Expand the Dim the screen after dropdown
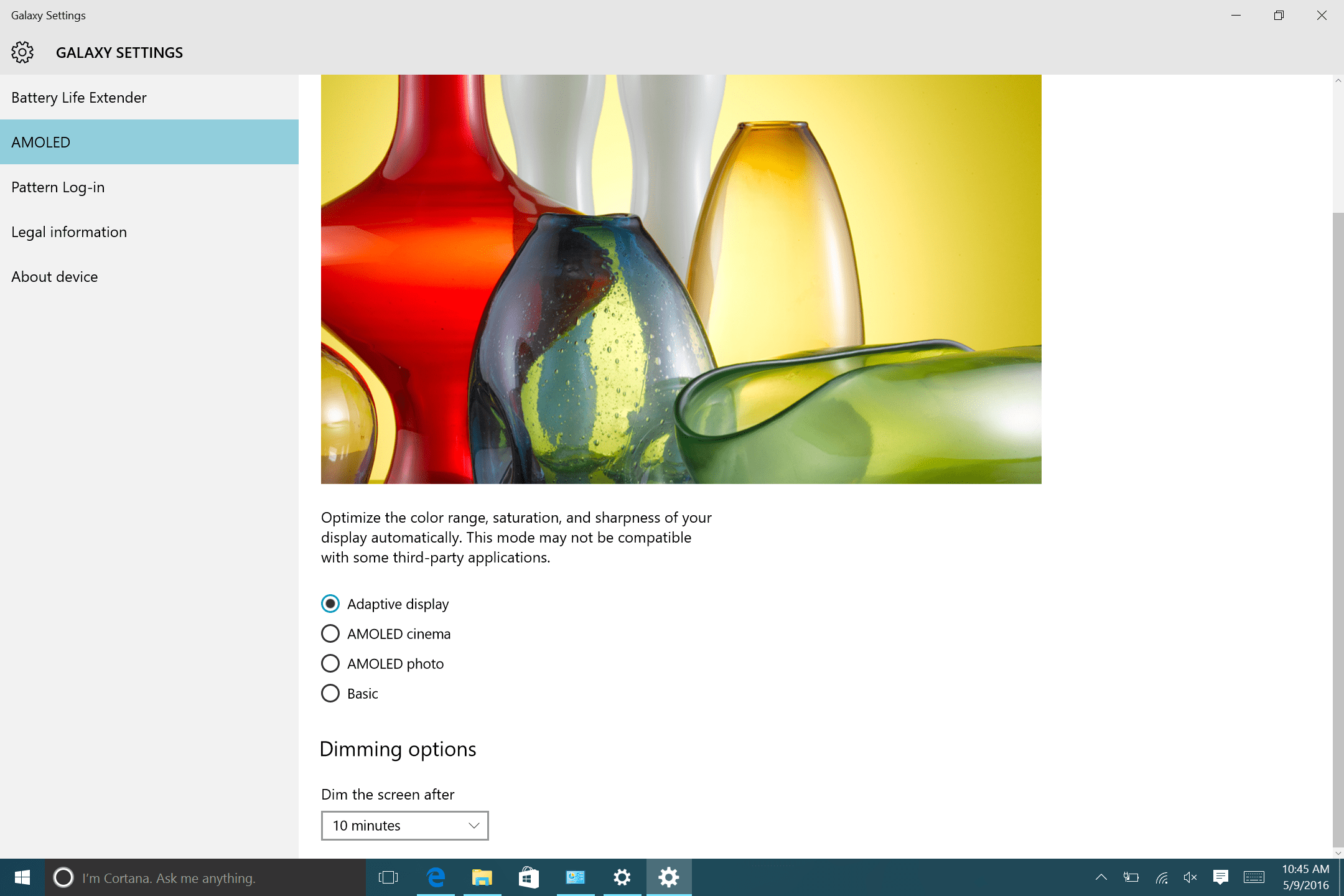The height and width of the screenshot is (896, 1344). click(x=404, y=826)
